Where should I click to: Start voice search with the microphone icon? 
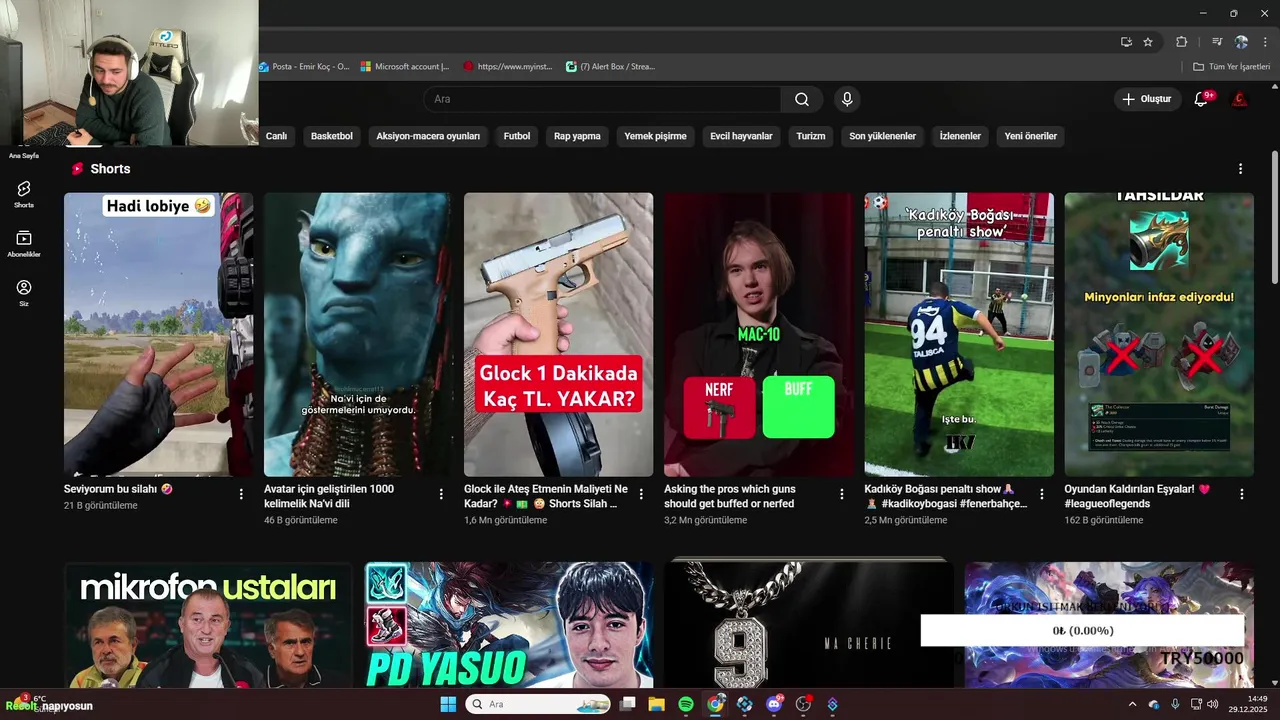click(847, 99)
